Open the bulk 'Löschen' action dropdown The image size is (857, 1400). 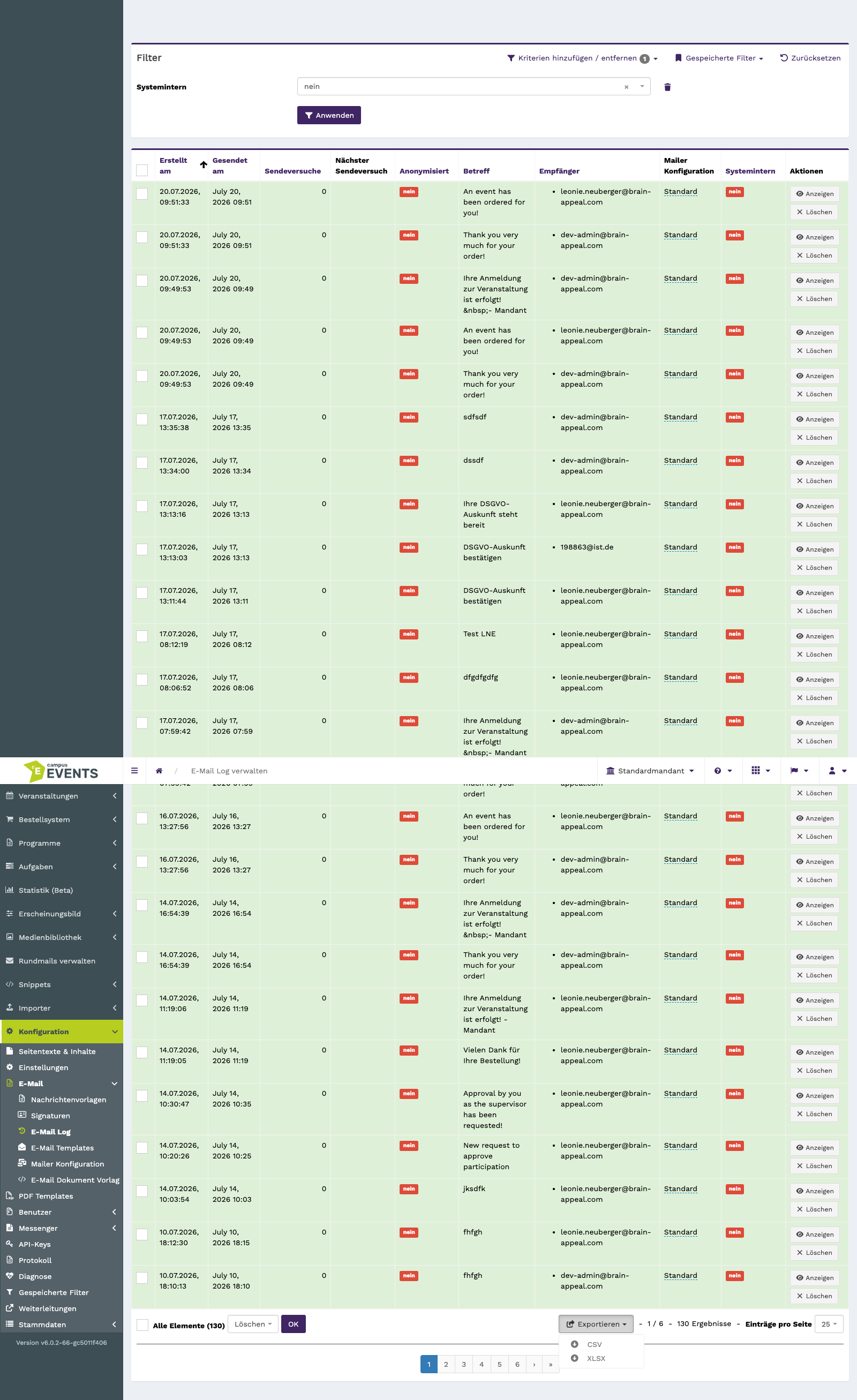[253, 1324]
